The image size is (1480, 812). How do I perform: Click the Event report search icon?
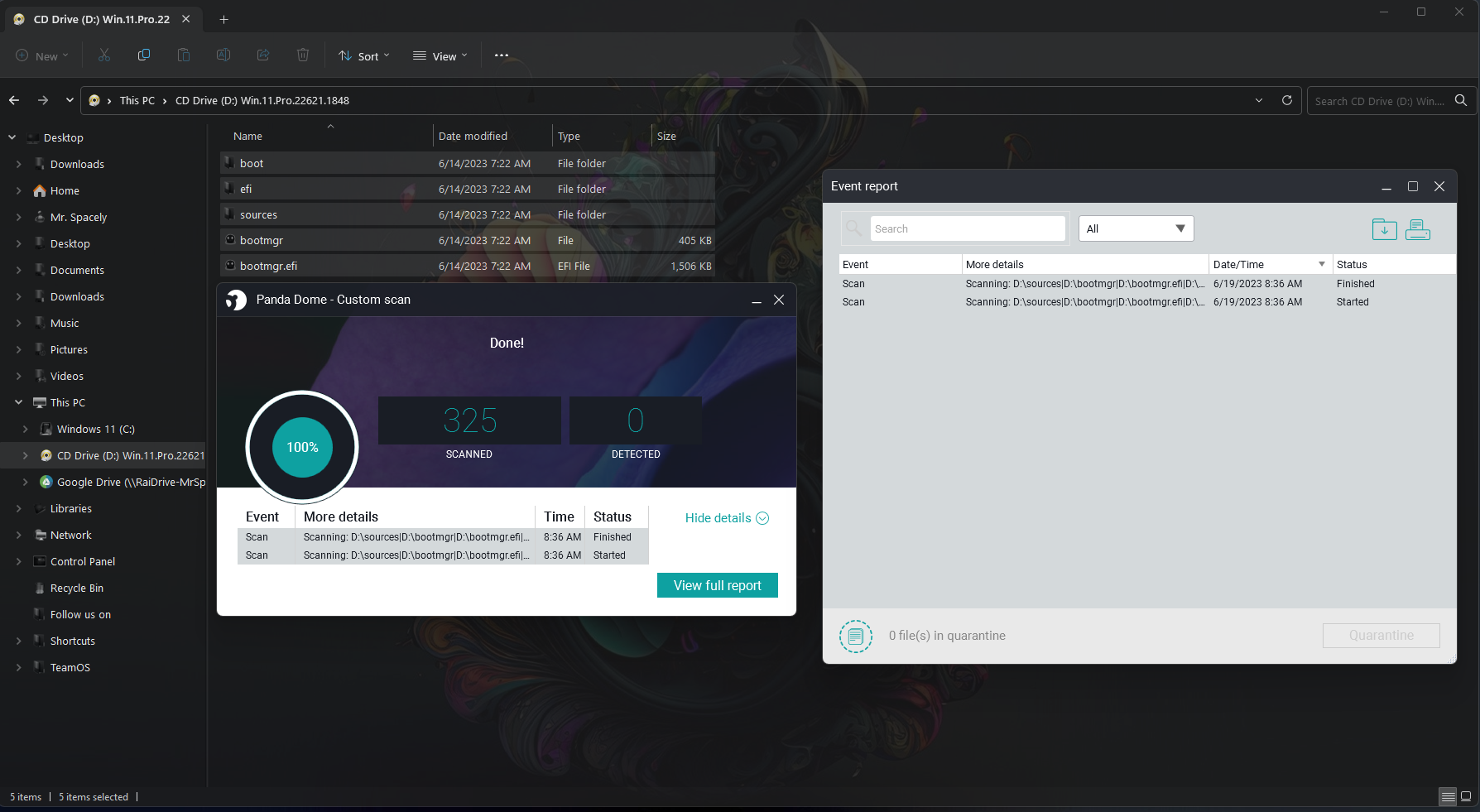(854, 228)
